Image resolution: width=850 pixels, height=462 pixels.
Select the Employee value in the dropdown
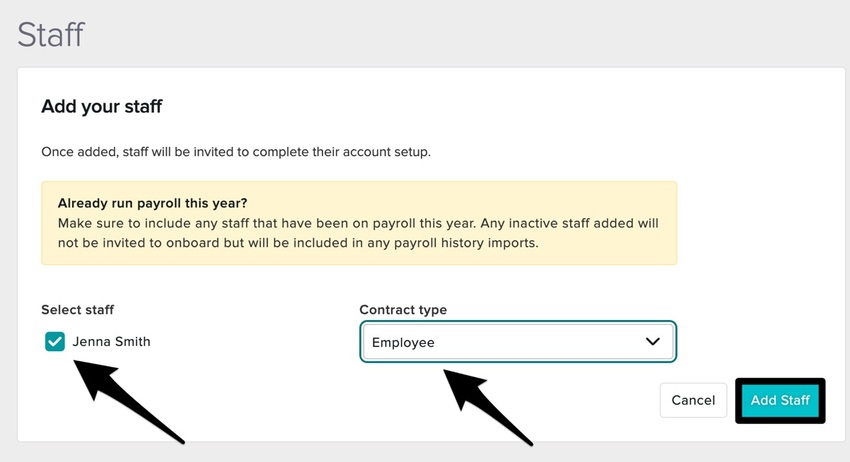pyautogui.click(x=404, y=342)
